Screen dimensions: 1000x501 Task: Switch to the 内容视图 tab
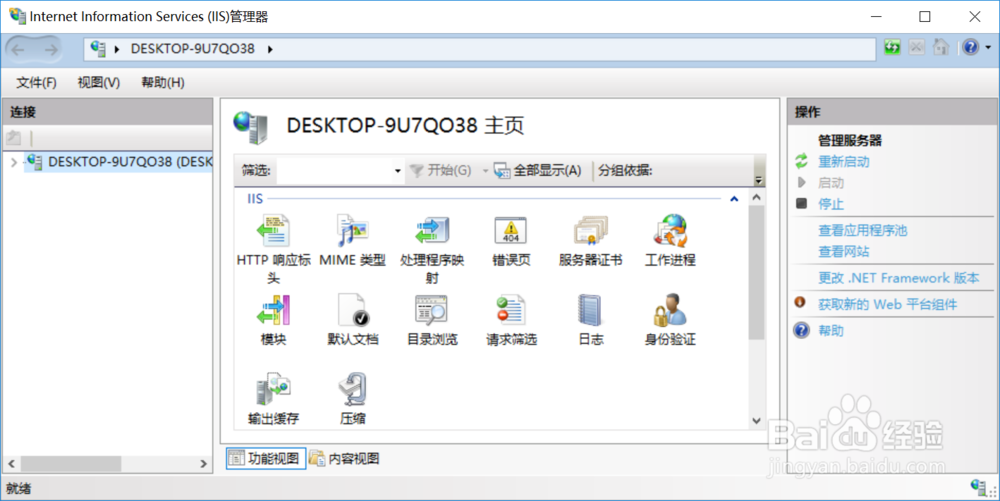[345, 458]
